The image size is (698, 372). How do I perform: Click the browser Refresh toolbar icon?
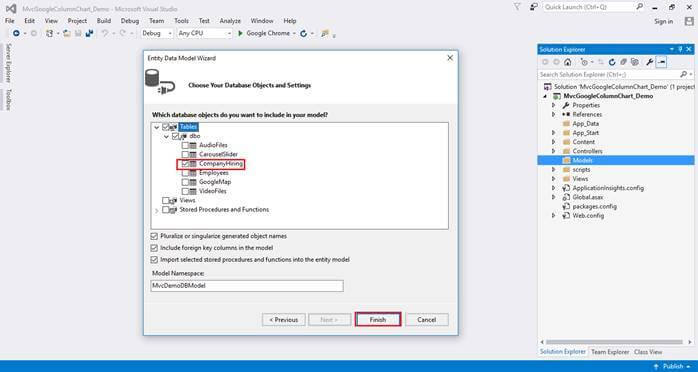pos(304,33)
